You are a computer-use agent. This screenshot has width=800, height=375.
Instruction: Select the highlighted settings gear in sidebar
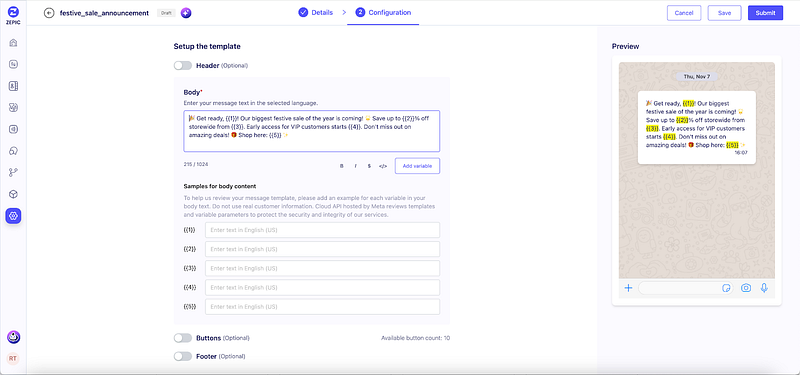(x=13, y=216)
